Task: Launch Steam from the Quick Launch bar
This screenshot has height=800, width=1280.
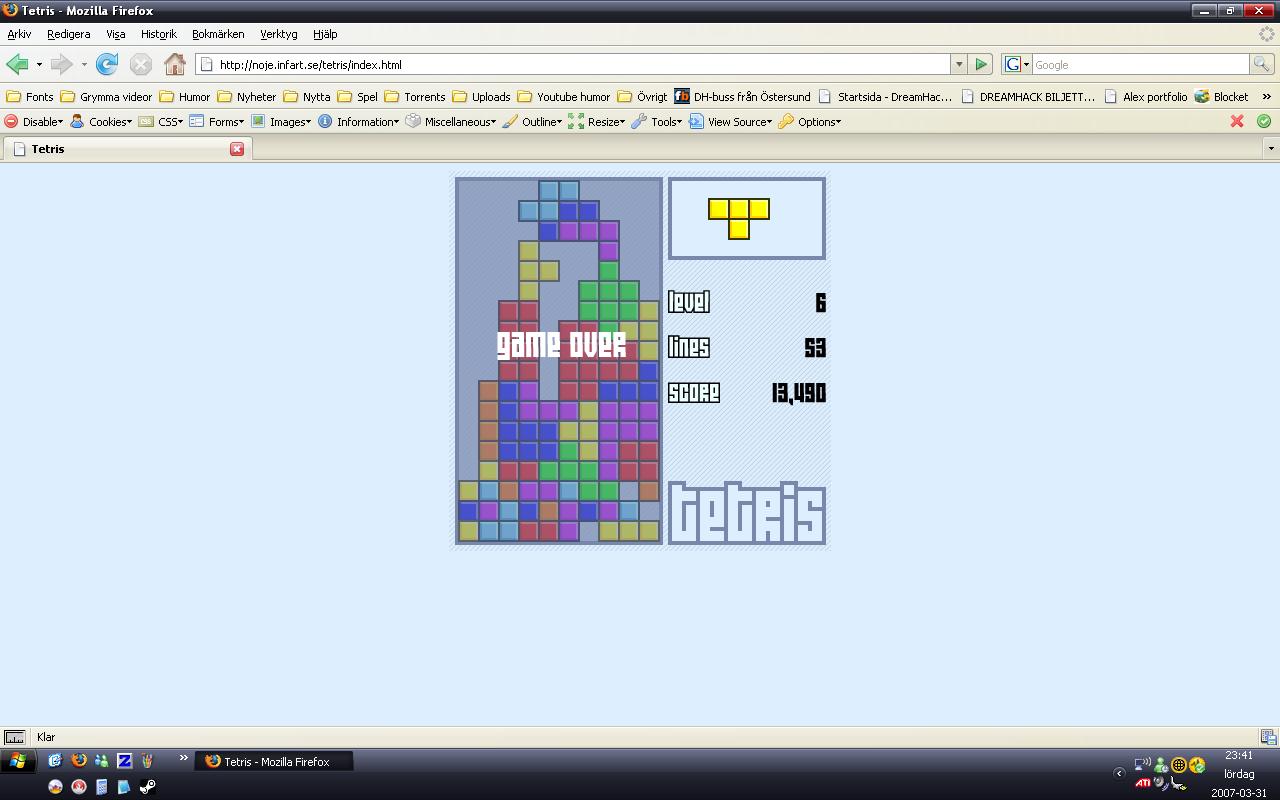Action: click(147, 787)
